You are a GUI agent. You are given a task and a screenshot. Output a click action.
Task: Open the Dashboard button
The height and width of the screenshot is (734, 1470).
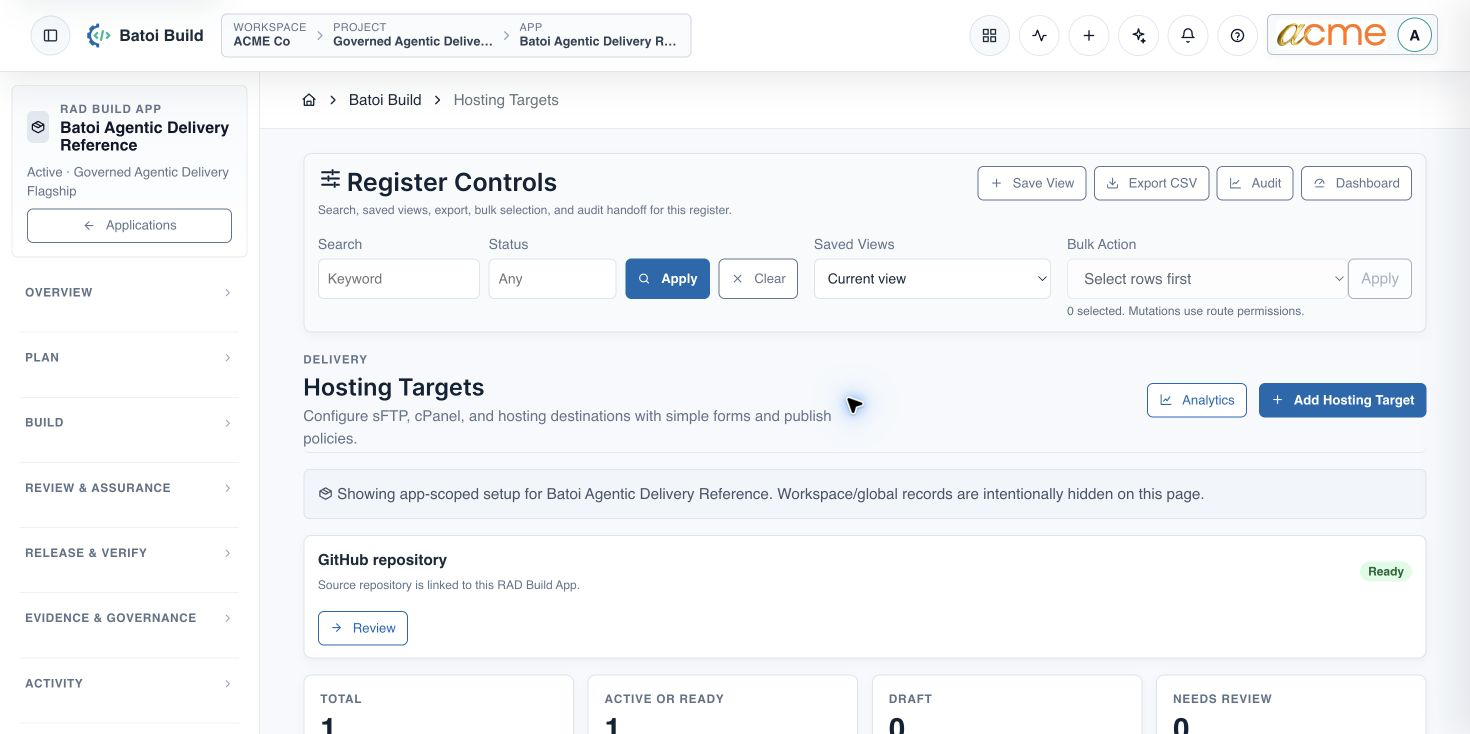(x=1357, y=183)
